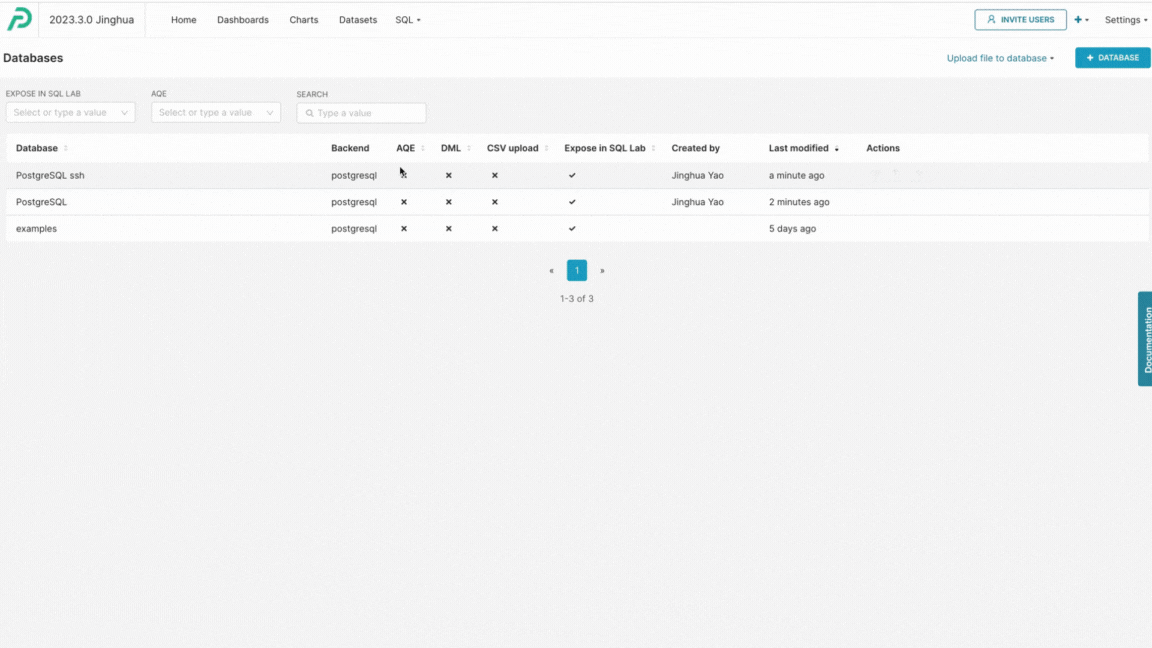Open the plus icon in the navigation bar
Image resolution: width=1152 pixels, height=648 pixels.
[1079, 19]
